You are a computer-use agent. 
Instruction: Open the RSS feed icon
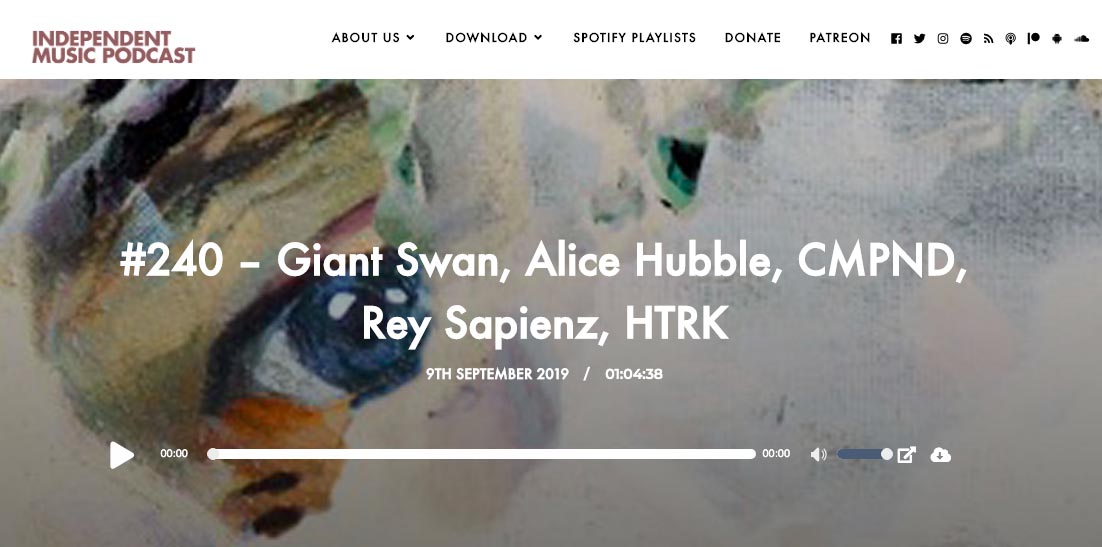click(988, 39)
